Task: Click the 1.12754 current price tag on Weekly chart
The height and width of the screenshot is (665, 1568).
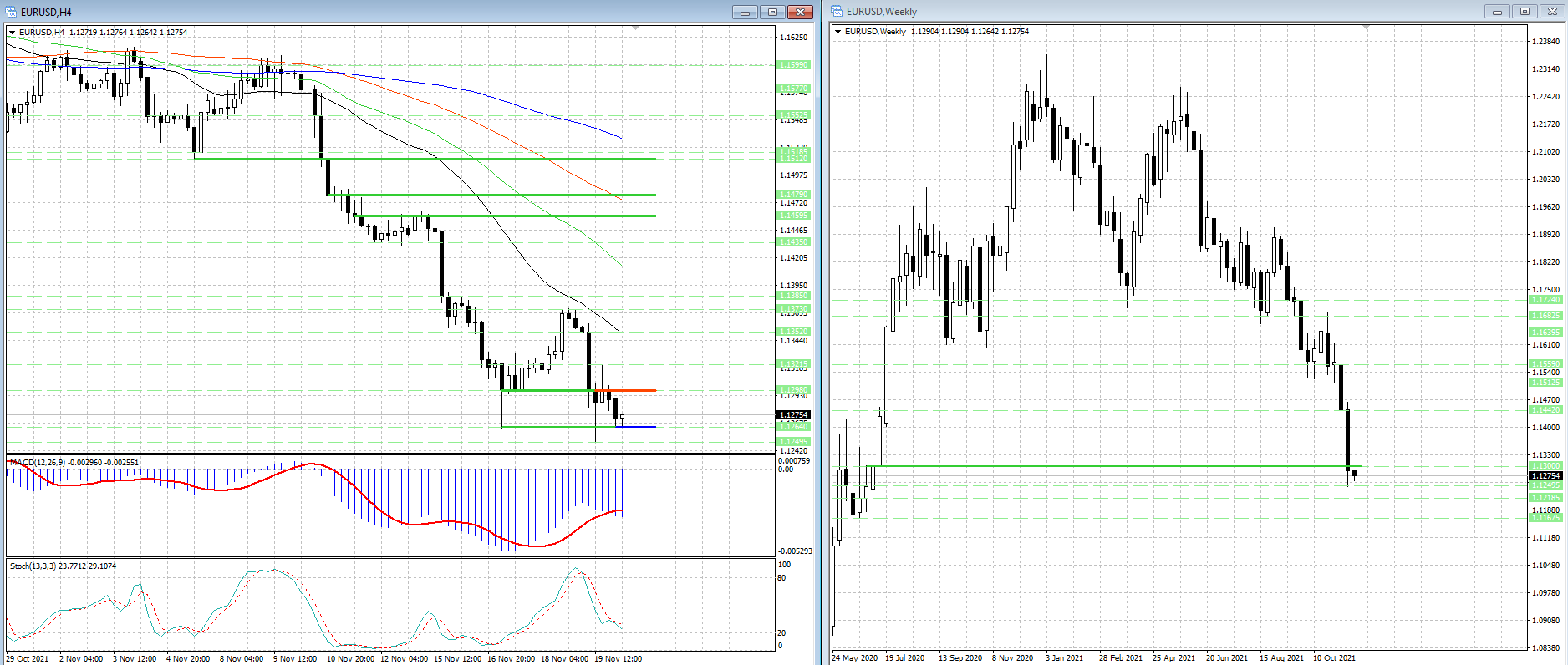Action: (x=1545, y=475)
